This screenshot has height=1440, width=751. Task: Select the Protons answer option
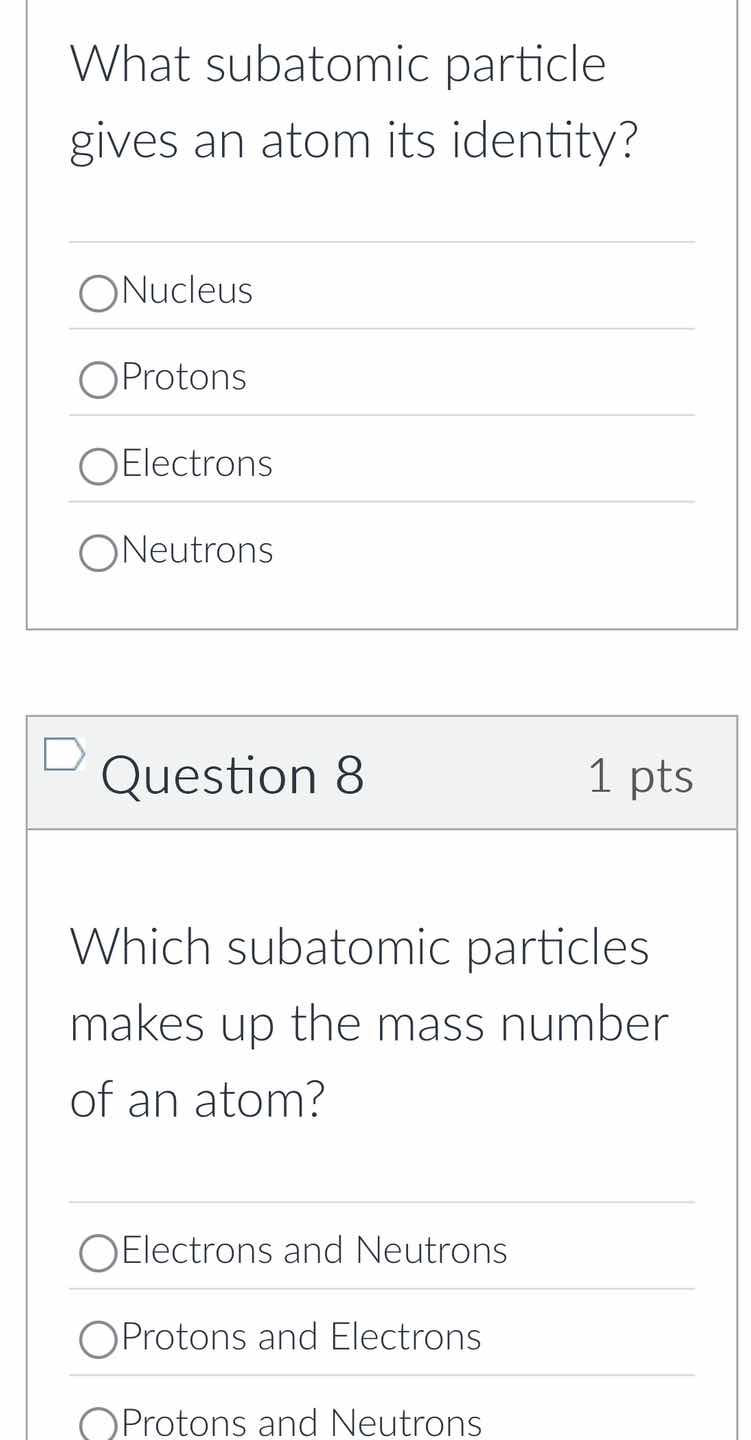[x=97, y=379]
